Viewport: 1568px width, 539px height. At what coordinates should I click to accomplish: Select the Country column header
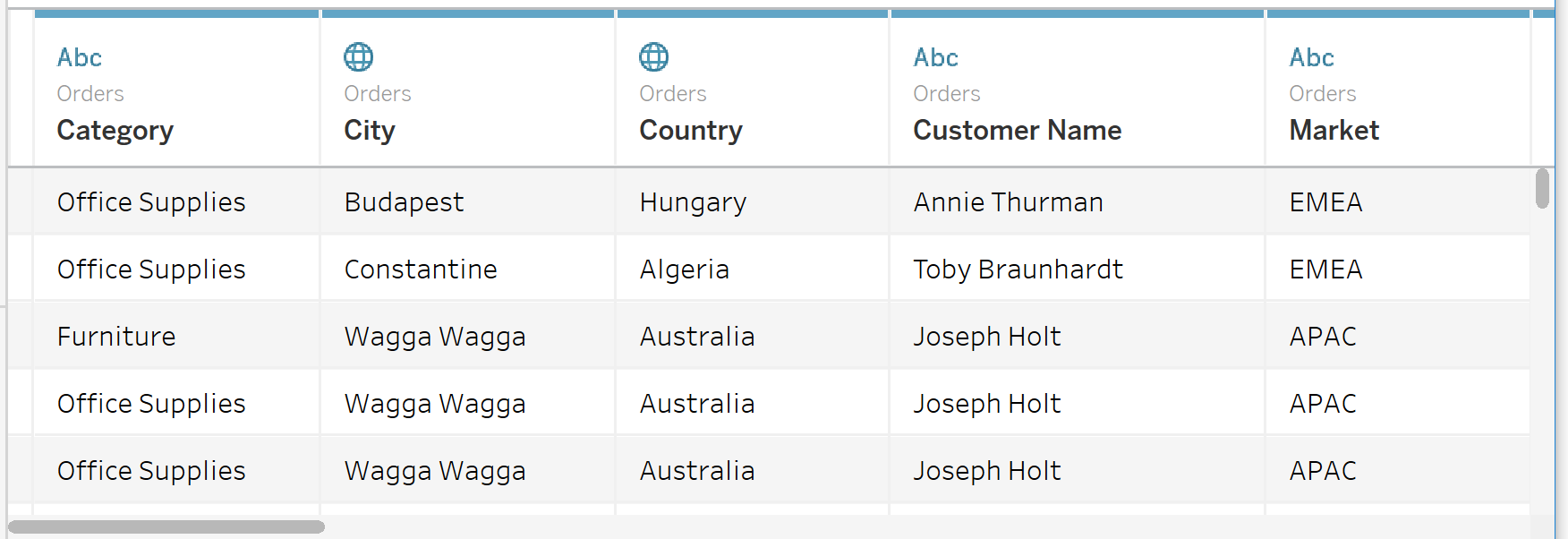coord(690,131)
